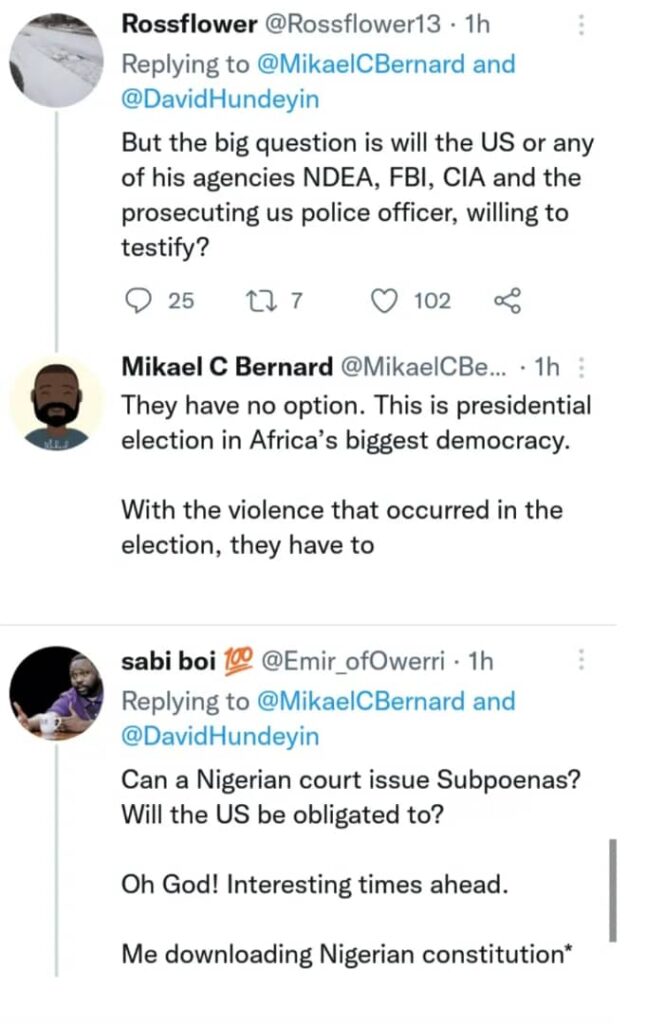The width and height of the screenshot is (647, 1024).
Task: Open @DavidHundeyin link in Rossflower's reply
Action: 220,100
